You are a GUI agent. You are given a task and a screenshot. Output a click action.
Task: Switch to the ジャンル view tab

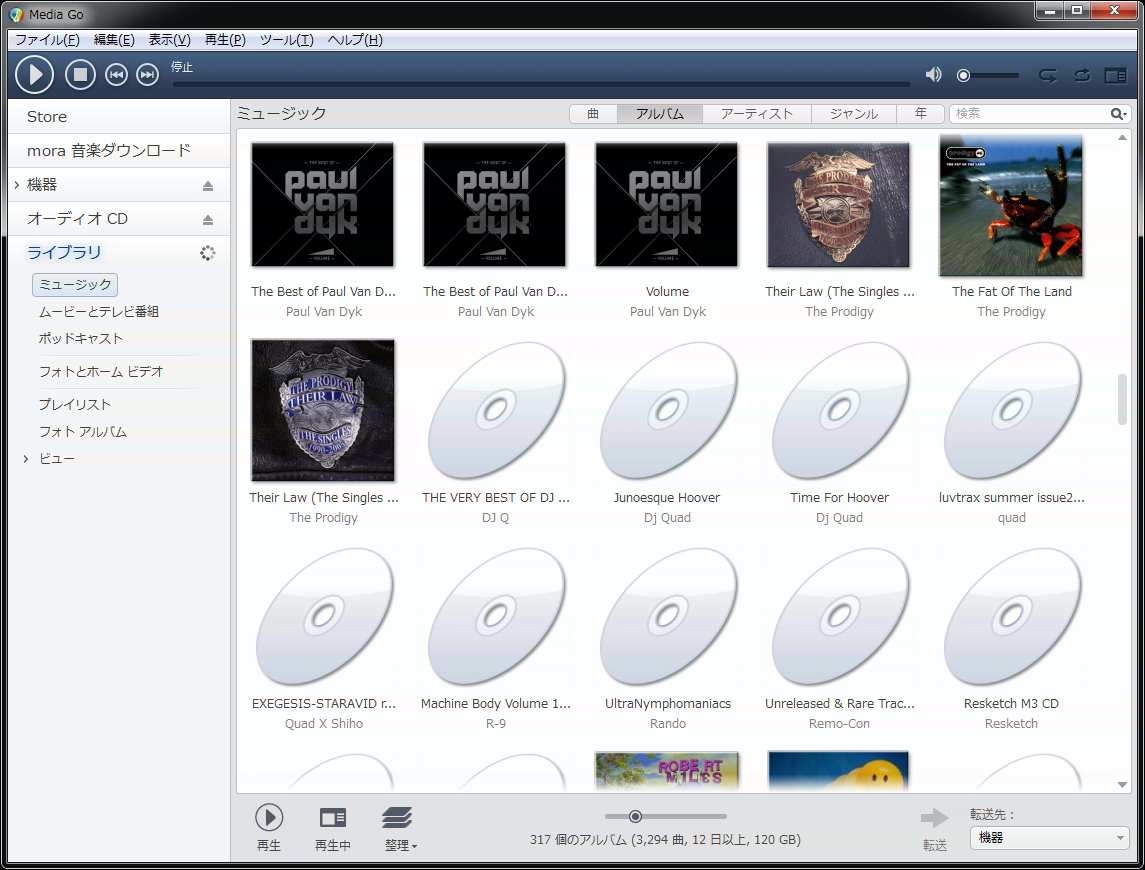point(854,113)
